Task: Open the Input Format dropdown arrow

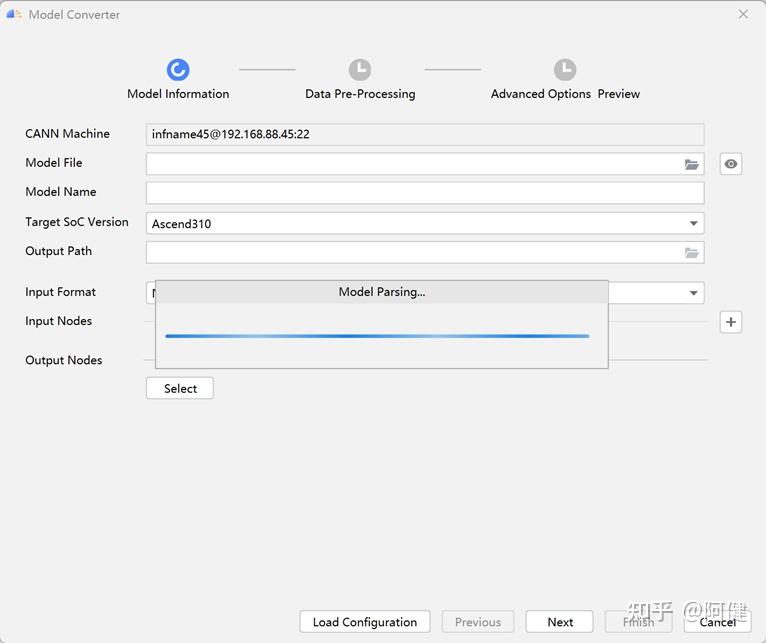Action: coord(693,293)
